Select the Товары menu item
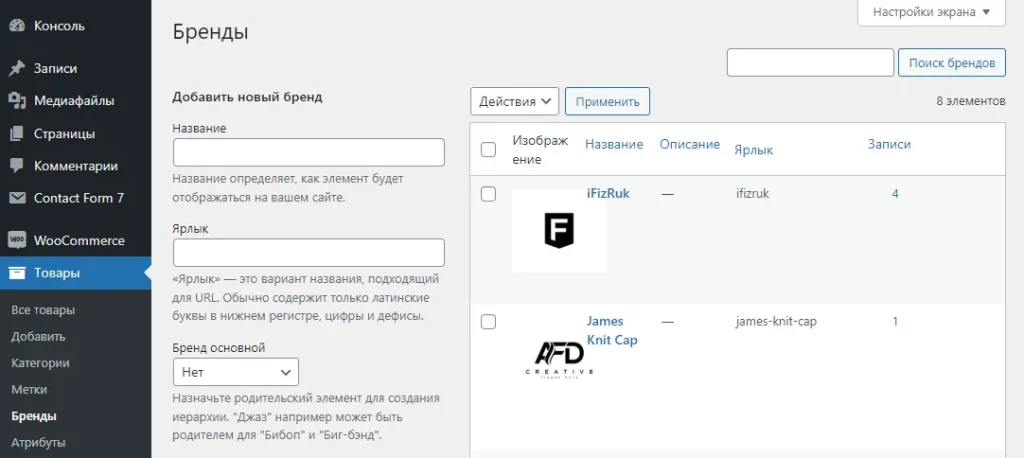1024x458 pixels. 76,273
